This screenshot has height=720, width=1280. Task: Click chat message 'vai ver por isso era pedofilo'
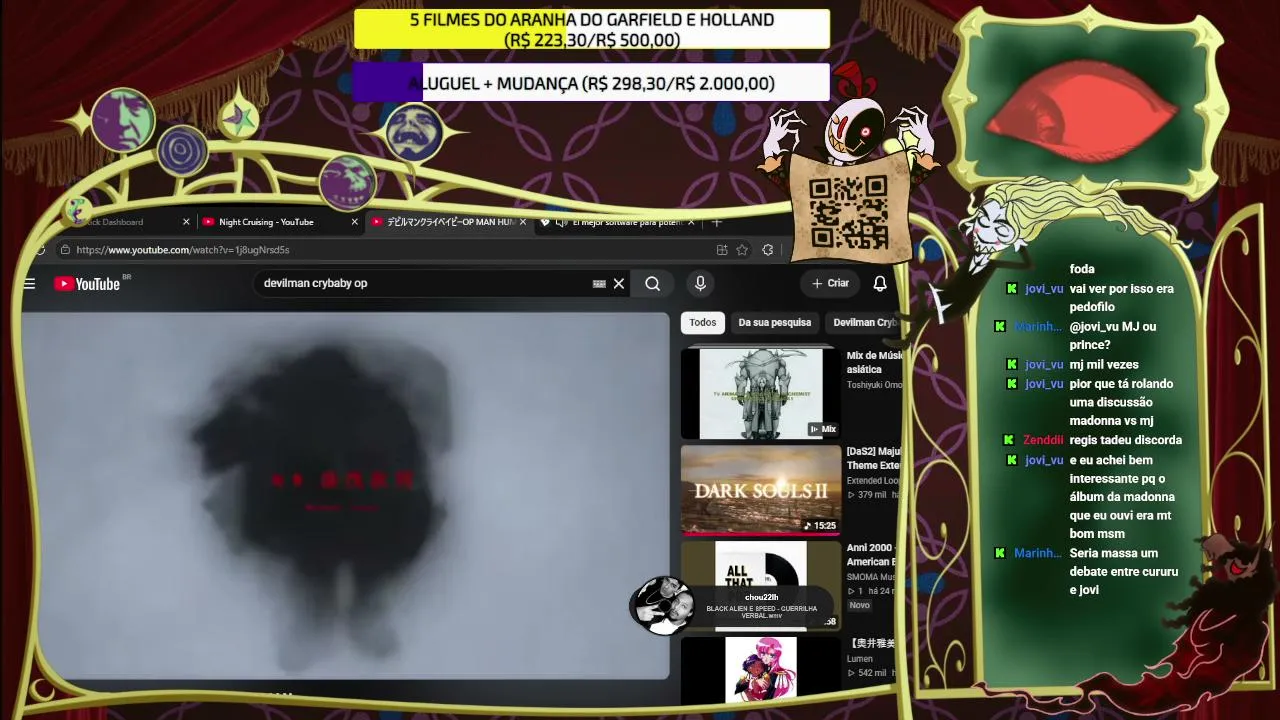click(x=1122, y=298)
